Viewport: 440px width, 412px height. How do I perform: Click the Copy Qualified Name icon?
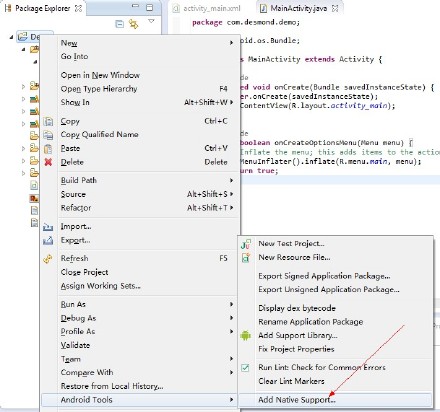click(x=48, y=135)
